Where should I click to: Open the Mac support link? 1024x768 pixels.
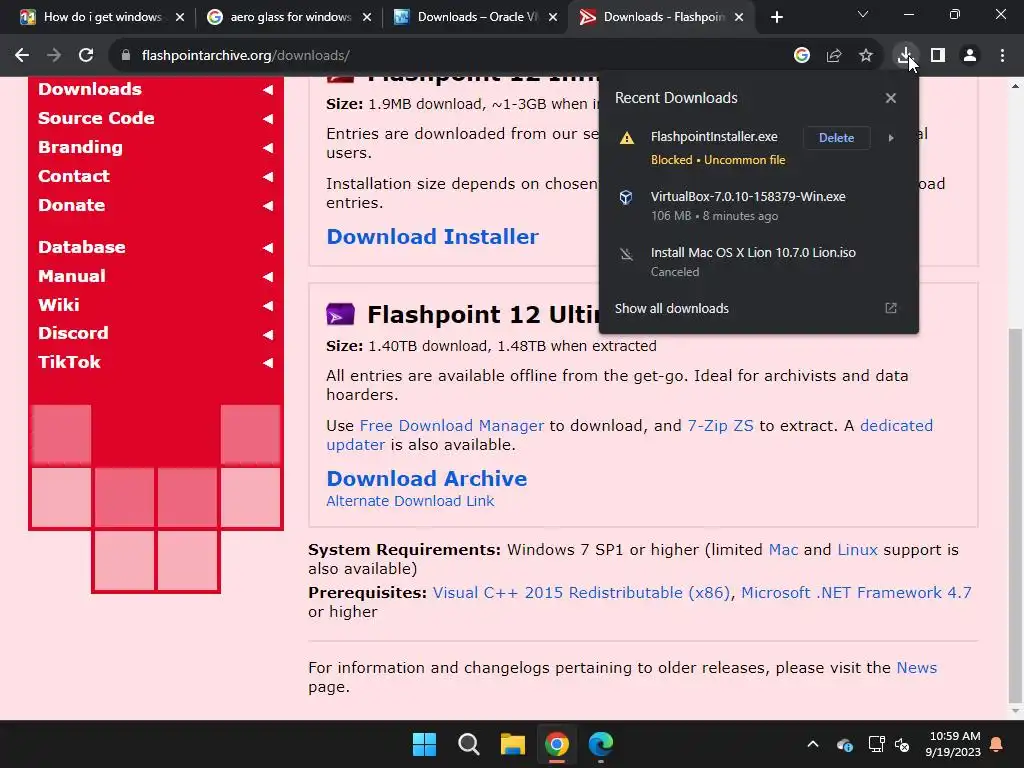pyautogui.click(x=783, y=550)
